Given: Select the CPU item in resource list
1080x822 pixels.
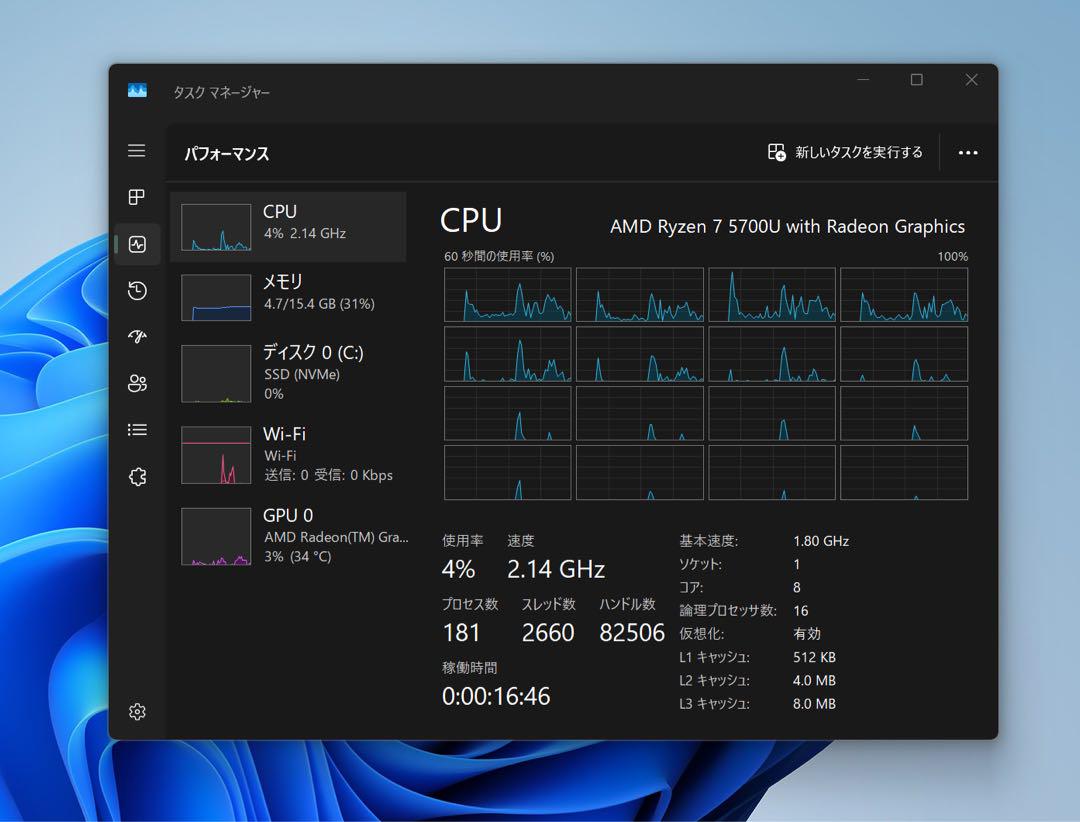Looking at the screenshot, I should pyautogui.click(x=288, y=227).
